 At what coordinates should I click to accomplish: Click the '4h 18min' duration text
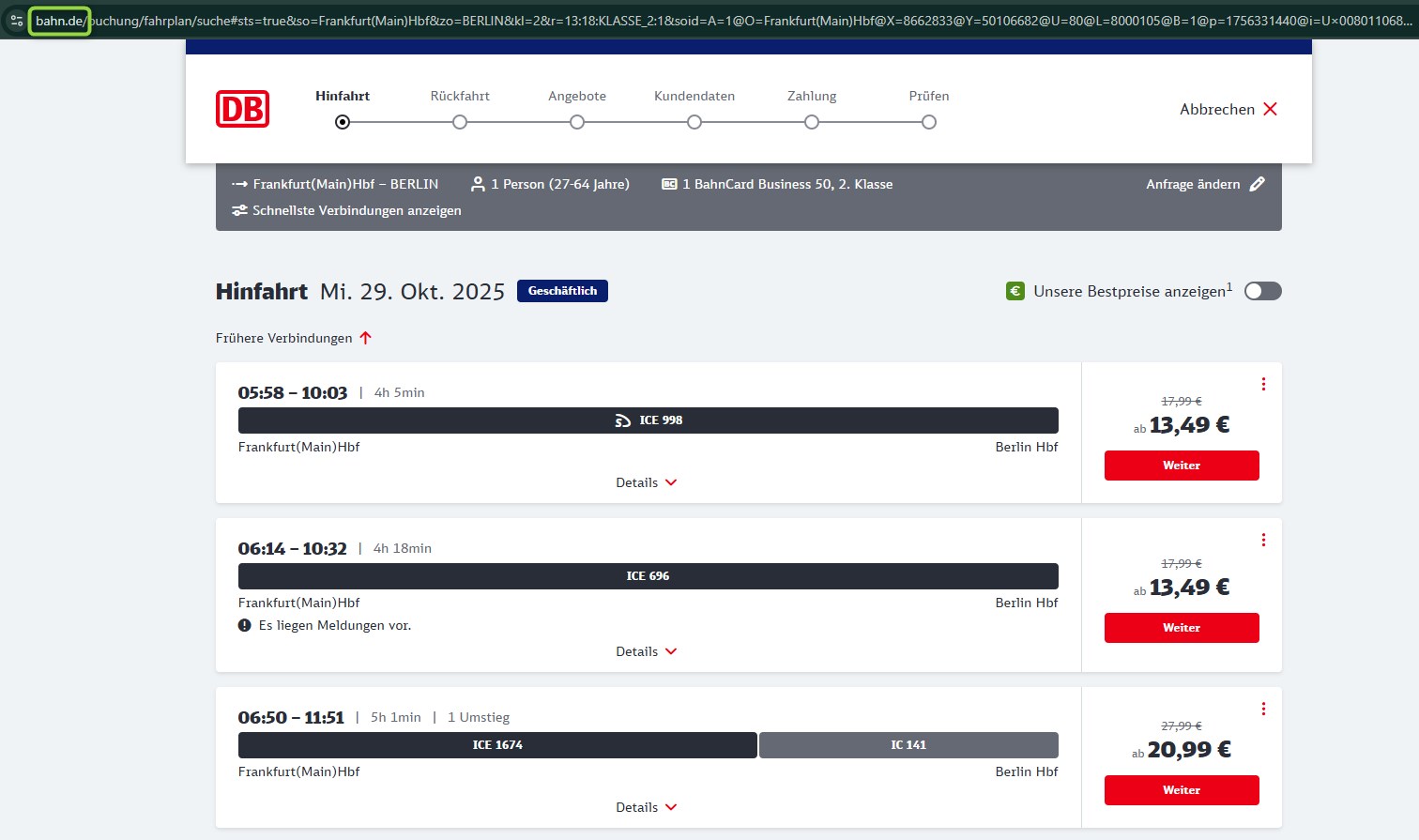pos(403,548)
